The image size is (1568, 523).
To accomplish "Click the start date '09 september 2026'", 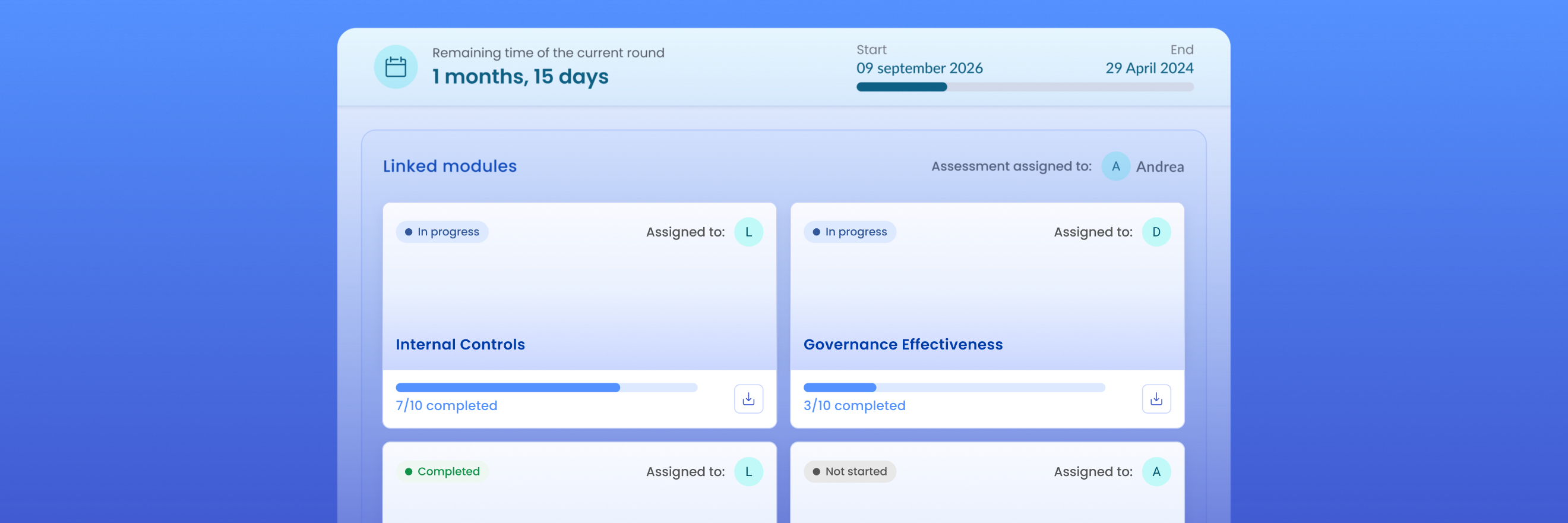I will tap(919, 68).
